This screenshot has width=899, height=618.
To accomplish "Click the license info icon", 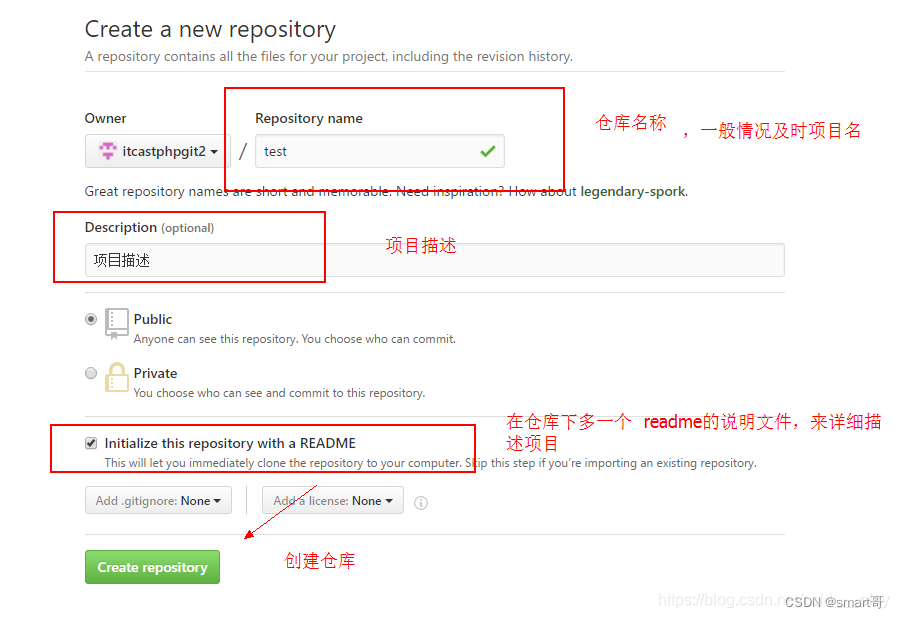I will coord(421,503).
